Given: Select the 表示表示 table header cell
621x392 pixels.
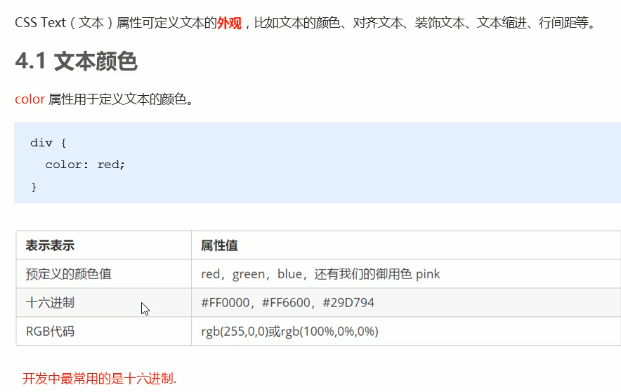Looking at the screenshot, I should tap(104, 245).
